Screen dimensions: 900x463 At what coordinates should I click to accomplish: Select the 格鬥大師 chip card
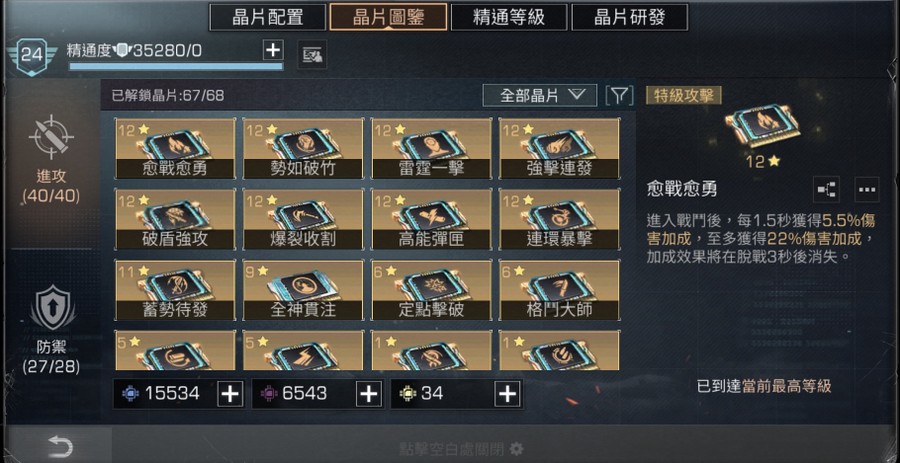[x=560, y=290]
